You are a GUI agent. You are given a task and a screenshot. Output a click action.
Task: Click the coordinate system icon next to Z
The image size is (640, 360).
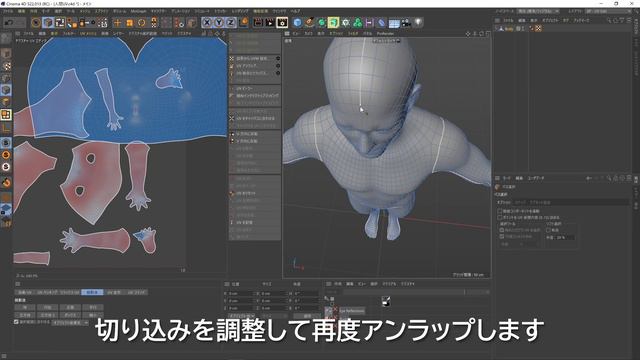coord(243,23)
